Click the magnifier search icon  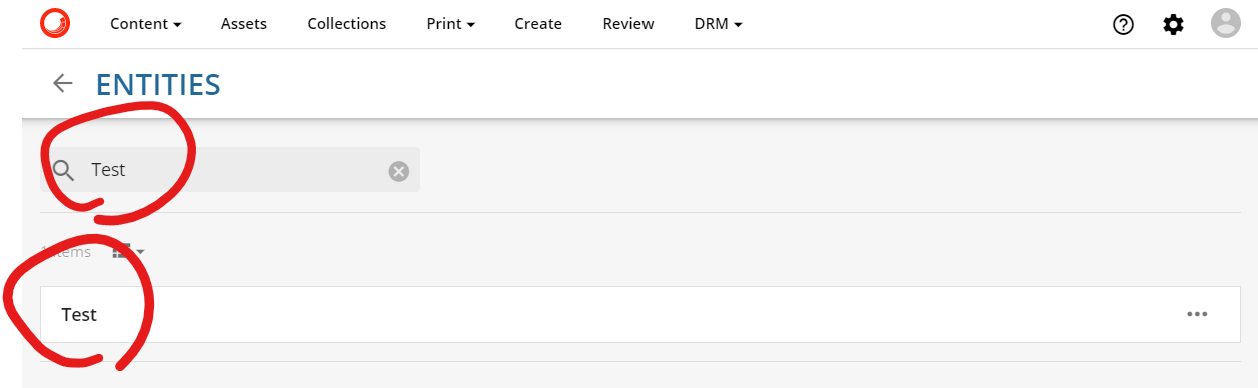tap(64, 170)
